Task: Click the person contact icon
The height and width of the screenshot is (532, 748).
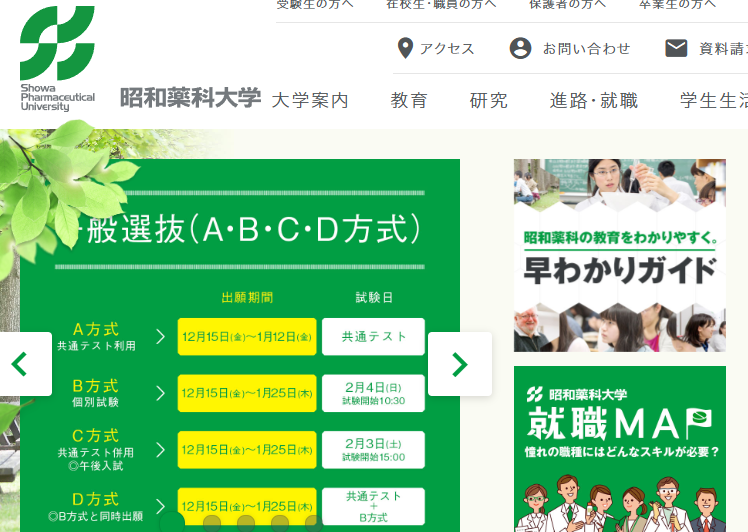Action: click(520, 48)
